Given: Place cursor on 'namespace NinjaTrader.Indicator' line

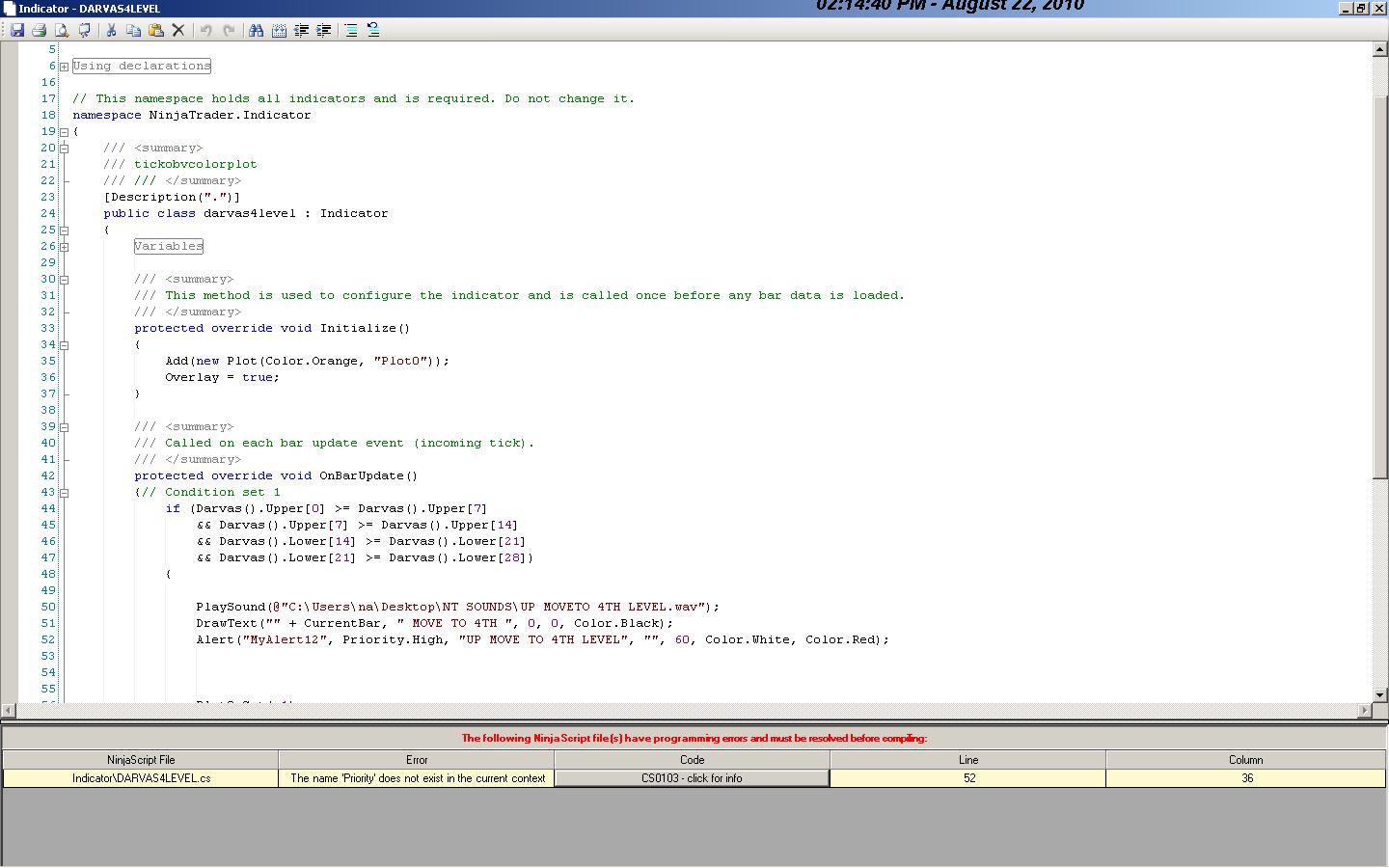Looking at the screenshot, I should [x=192, y=115].
